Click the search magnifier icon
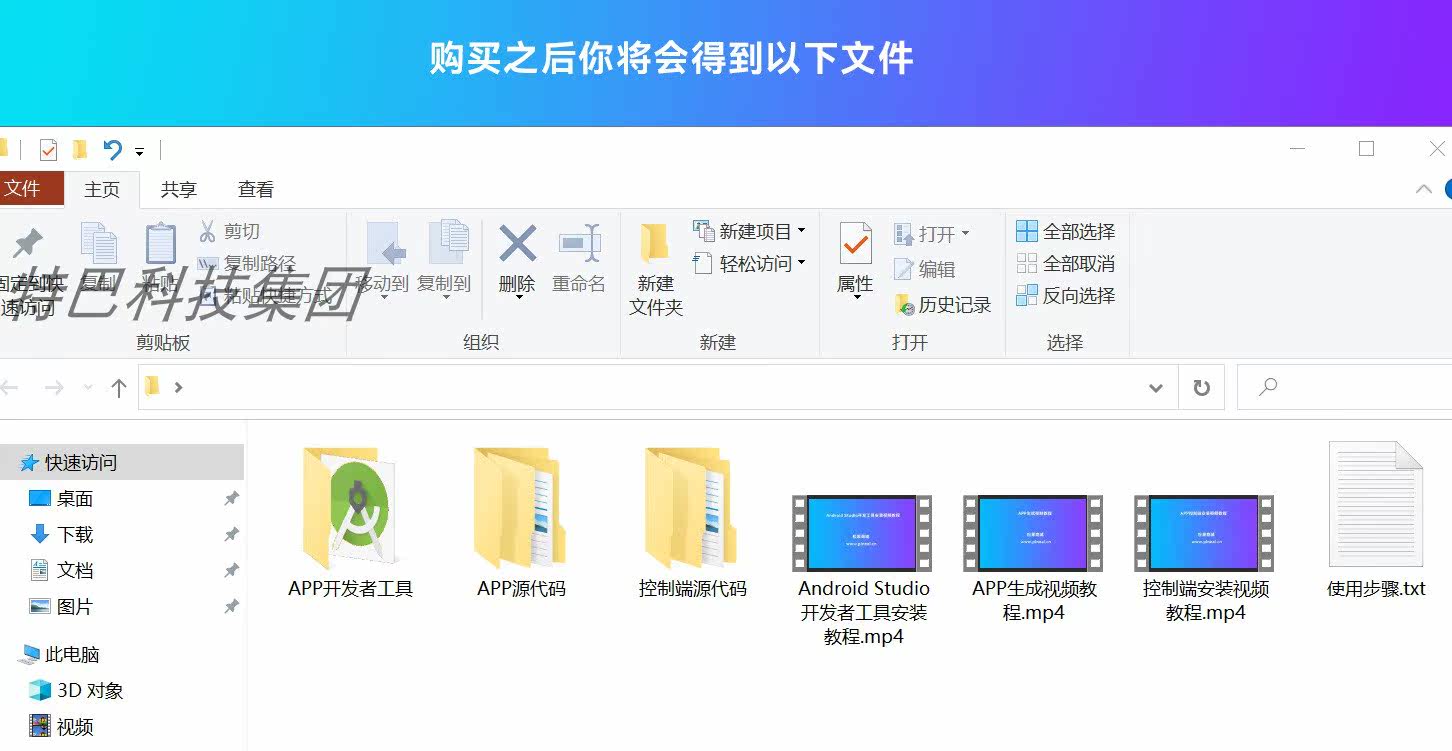 (x=1268, y=387)
